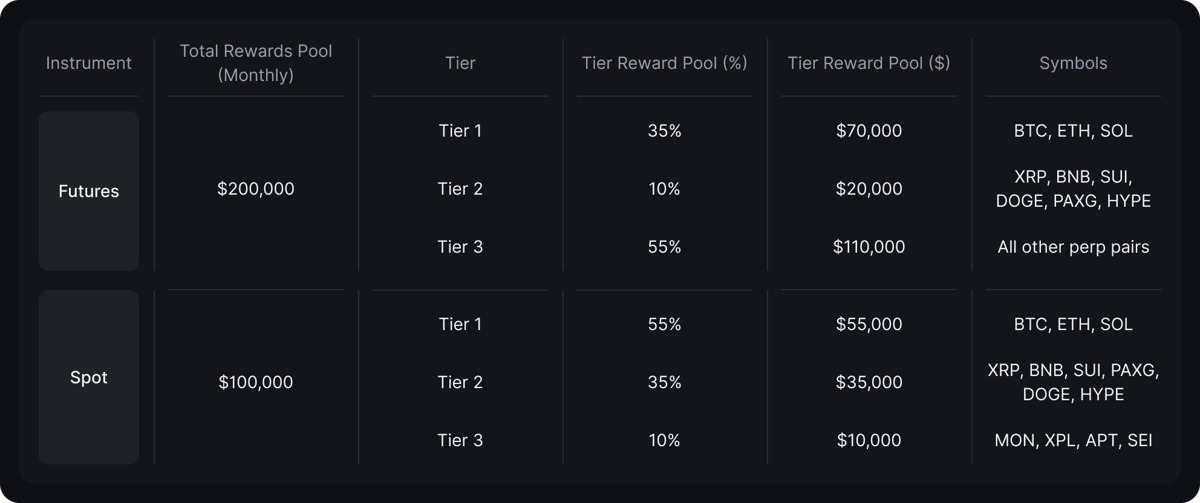Click the $100,000 total rewards value
Screen dimensions: 1200x503
pos(256,382)
